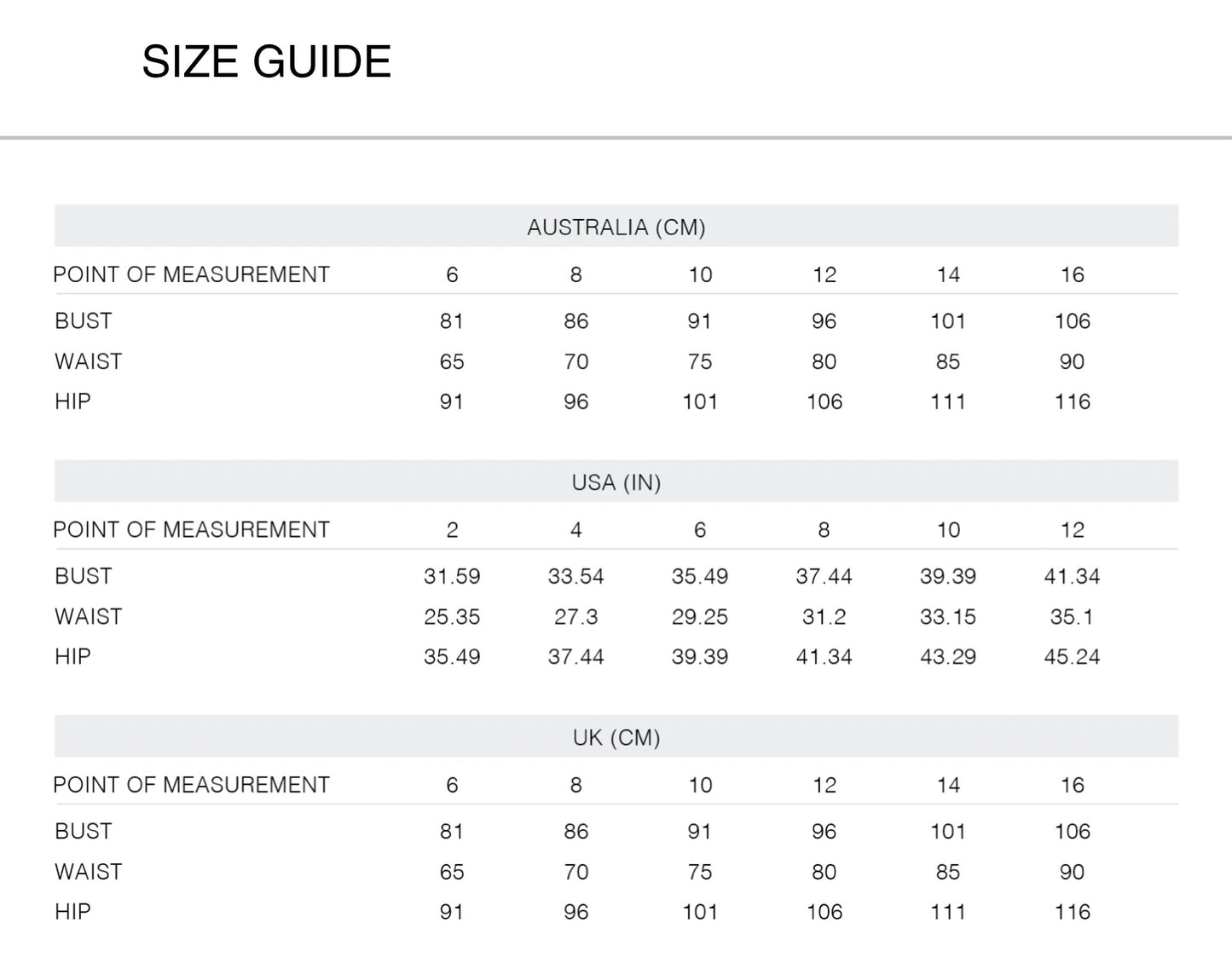Select the USA (IN) table header
The height and width of the screenshot is (969, 1232).
pos(616,482)
